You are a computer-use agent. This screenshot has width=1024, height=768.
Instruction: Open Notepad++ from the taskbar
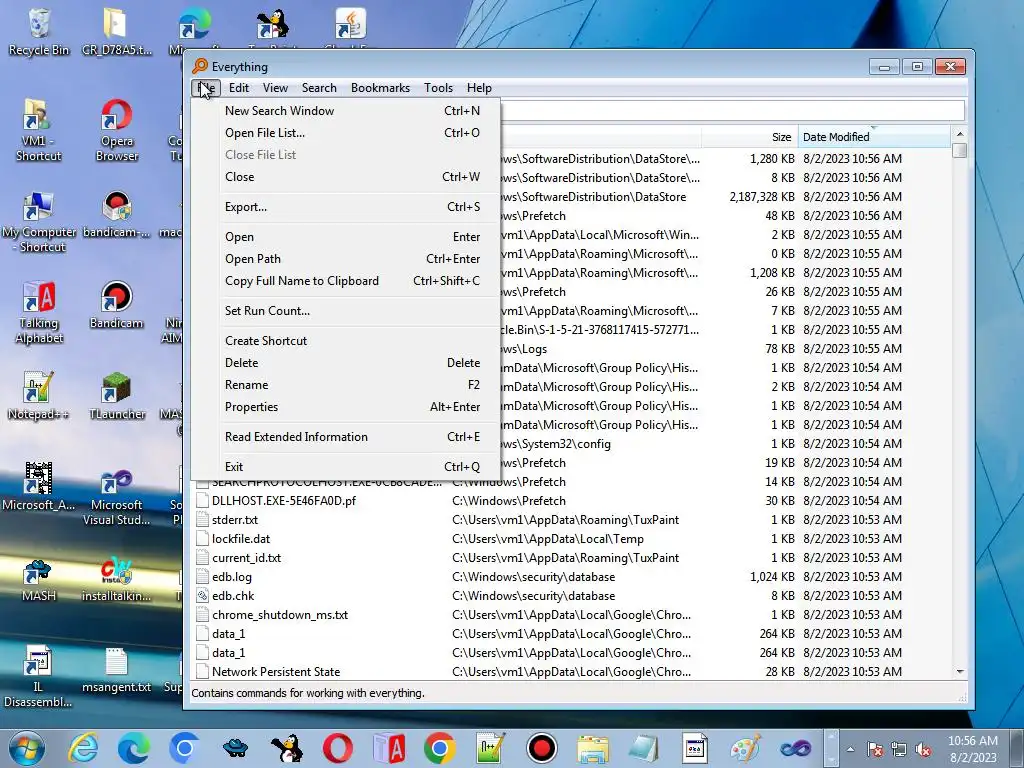(490, 748)
